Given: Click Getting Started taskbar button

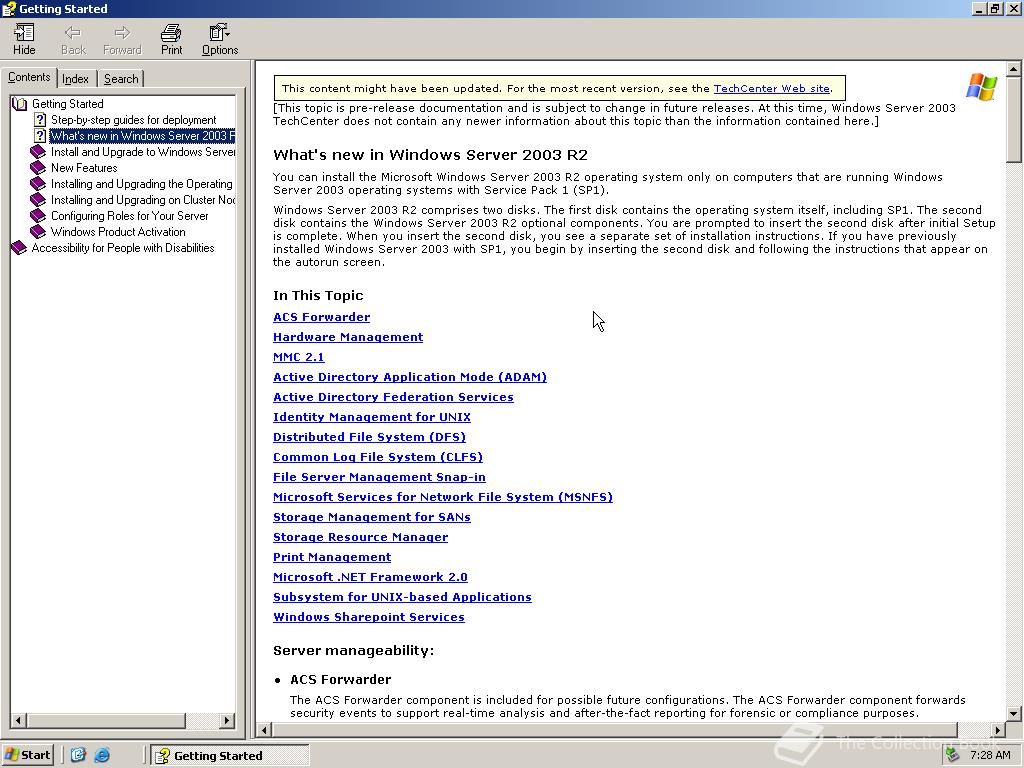Looking at the screenshot, I should pyautogui.click(x=229, y=756).
